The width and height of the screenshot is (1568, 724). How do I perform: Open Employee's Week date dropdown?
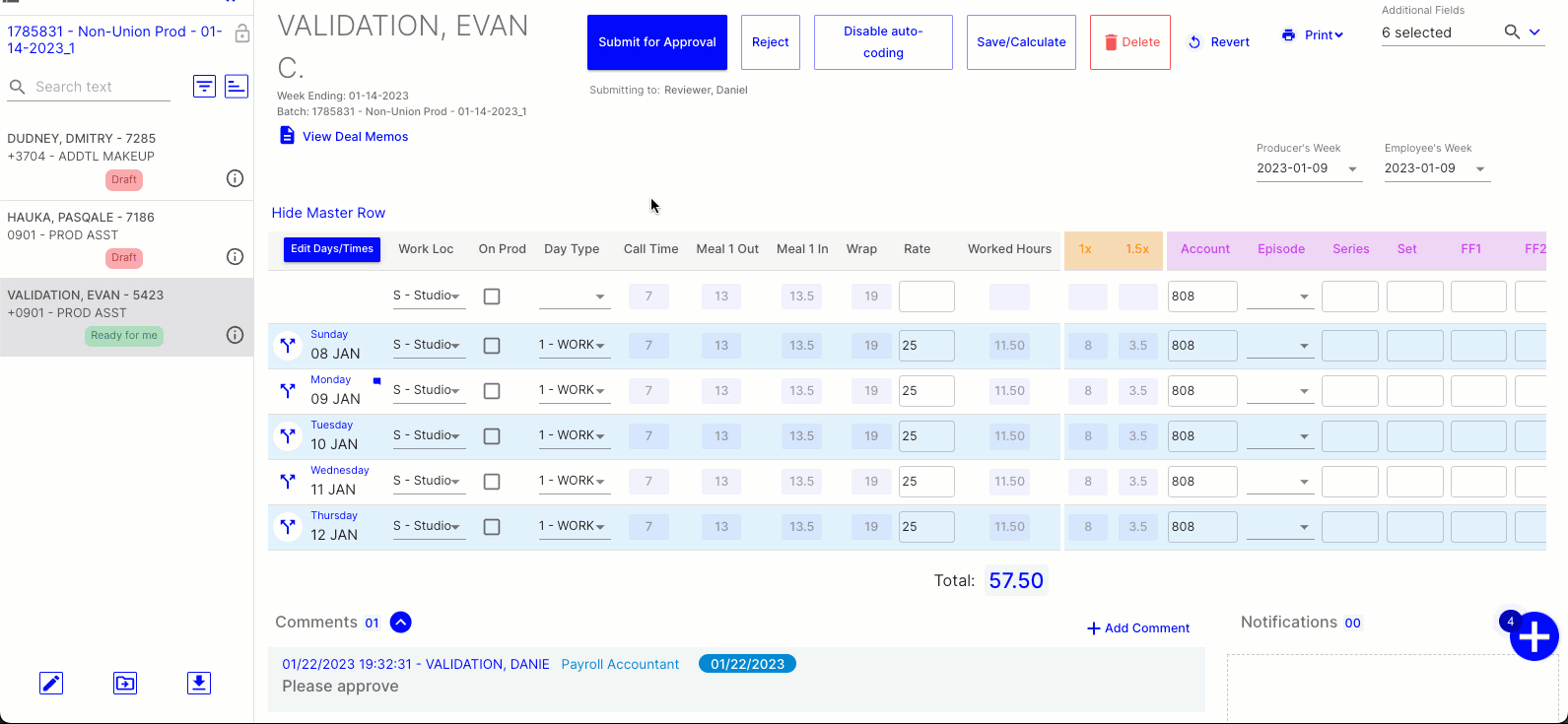(x=1437, y=168)
